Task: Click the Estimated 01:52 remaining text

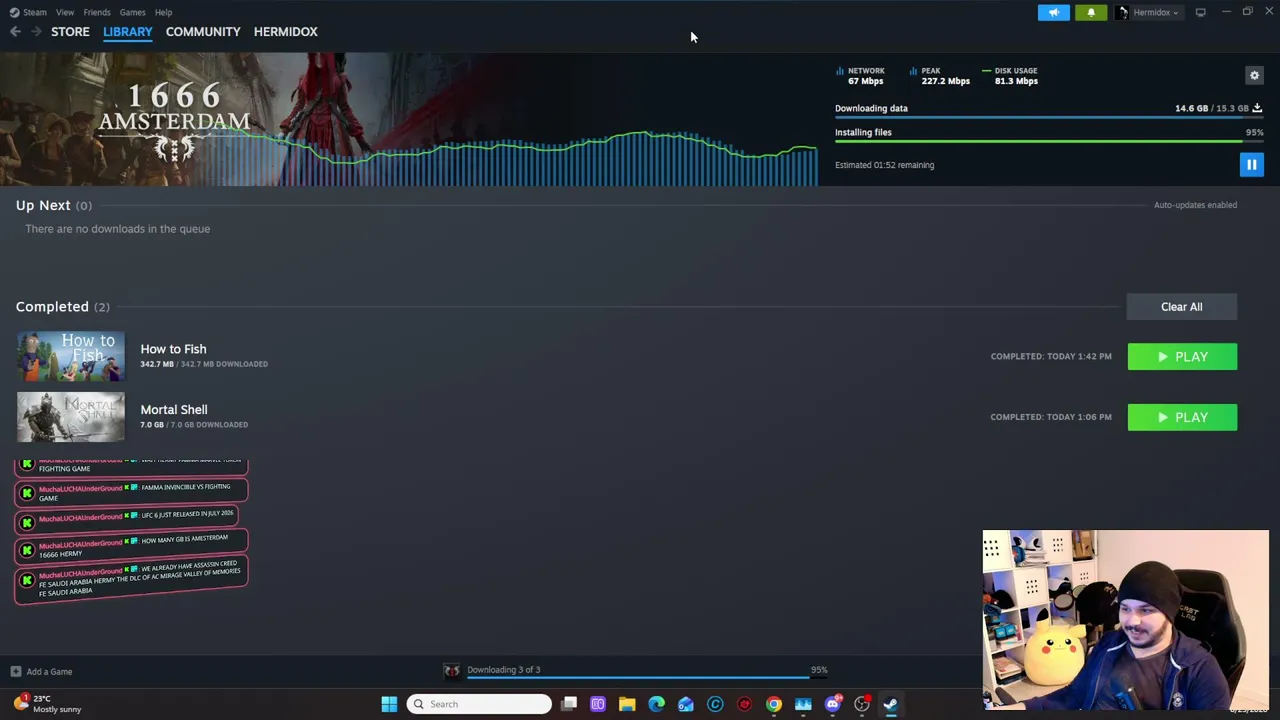Action: tap(884, 165)
